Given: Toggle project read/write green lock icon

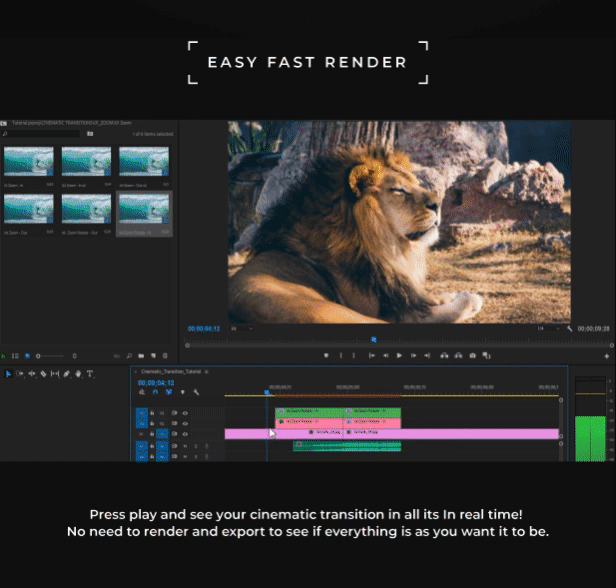Looking at the screenshot, I should pyautogui.click(x=3, y=356).
